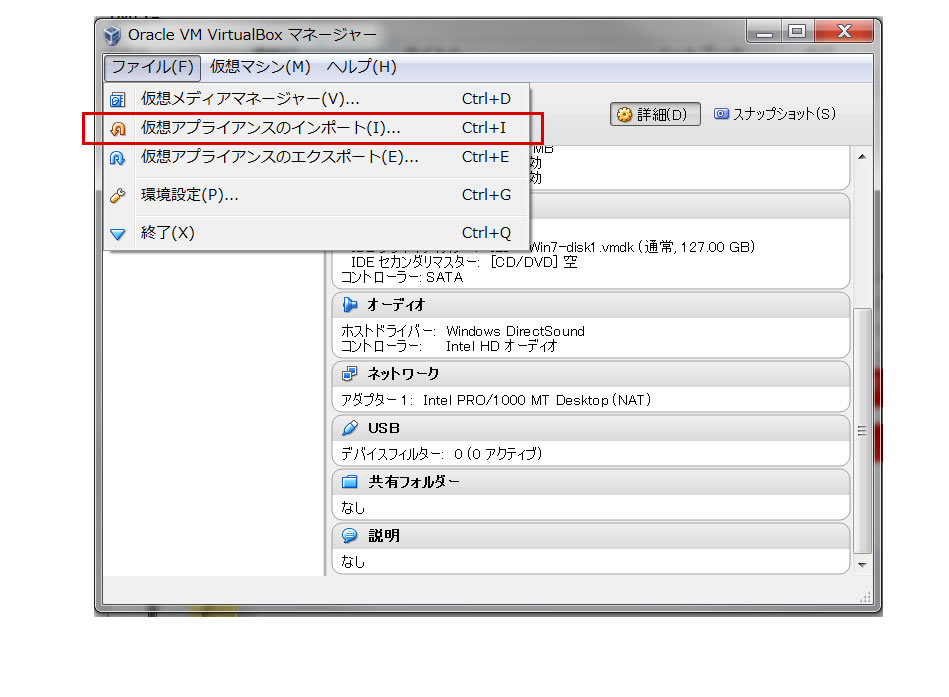Click the USB section header

tap(591, 428)
